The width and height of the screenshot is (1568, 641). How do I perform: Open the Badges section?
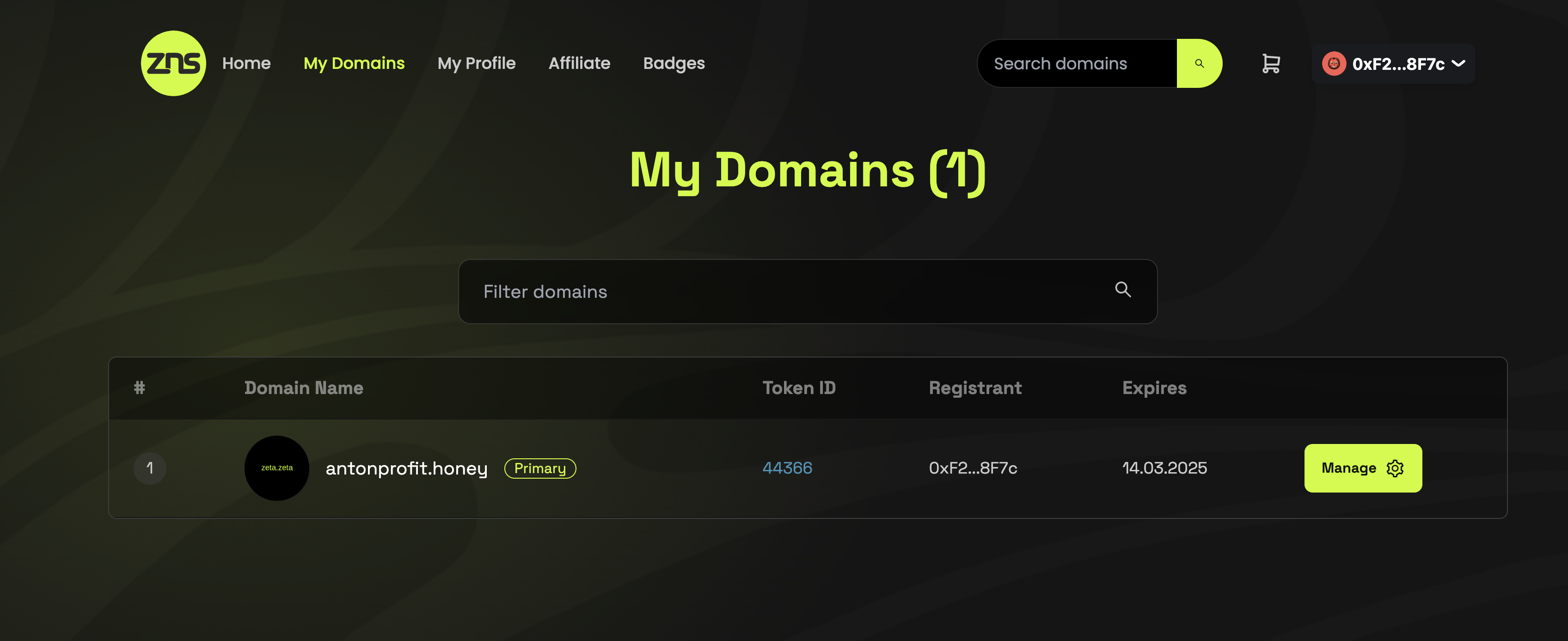(x=674, y=63)
